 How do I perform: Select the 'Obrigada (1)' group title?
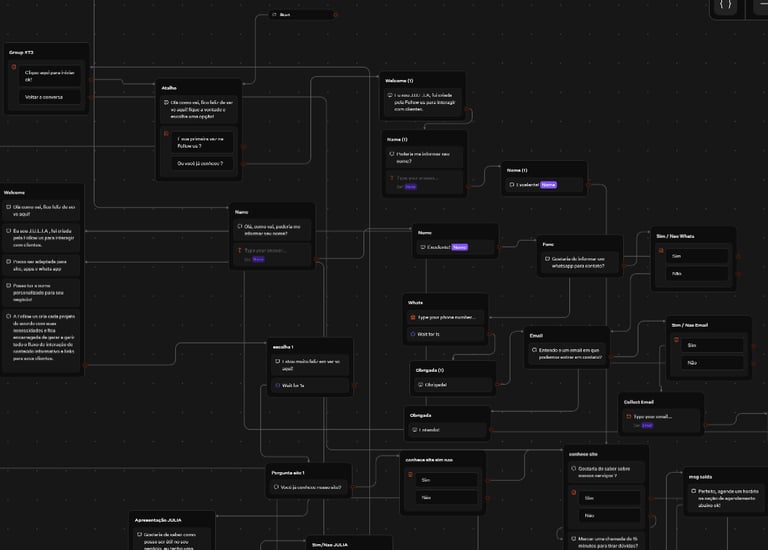[430, 370]
